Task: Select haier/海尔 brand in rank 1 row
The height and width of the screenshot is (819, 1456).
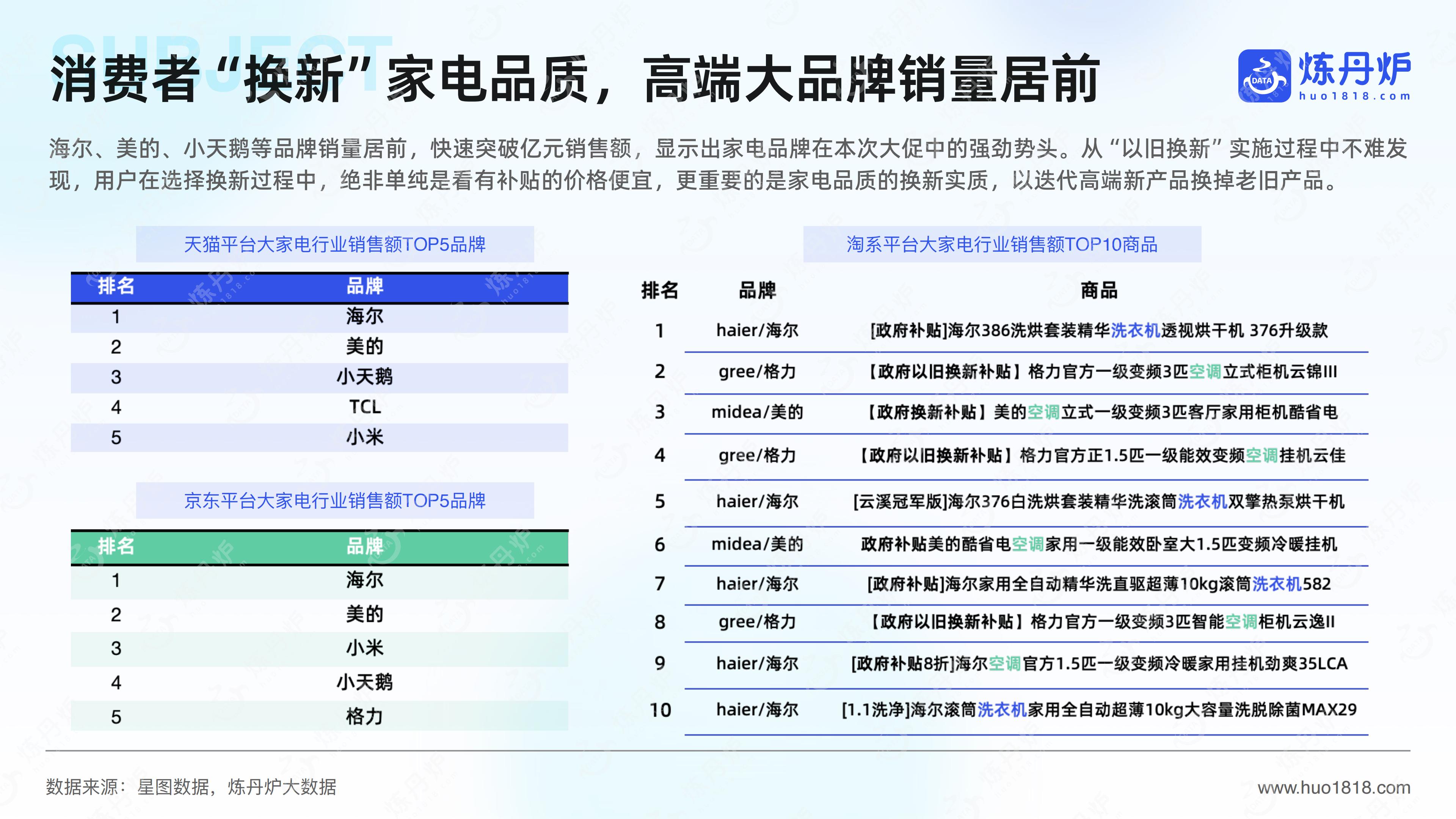Action: click(x=758, y=330)
